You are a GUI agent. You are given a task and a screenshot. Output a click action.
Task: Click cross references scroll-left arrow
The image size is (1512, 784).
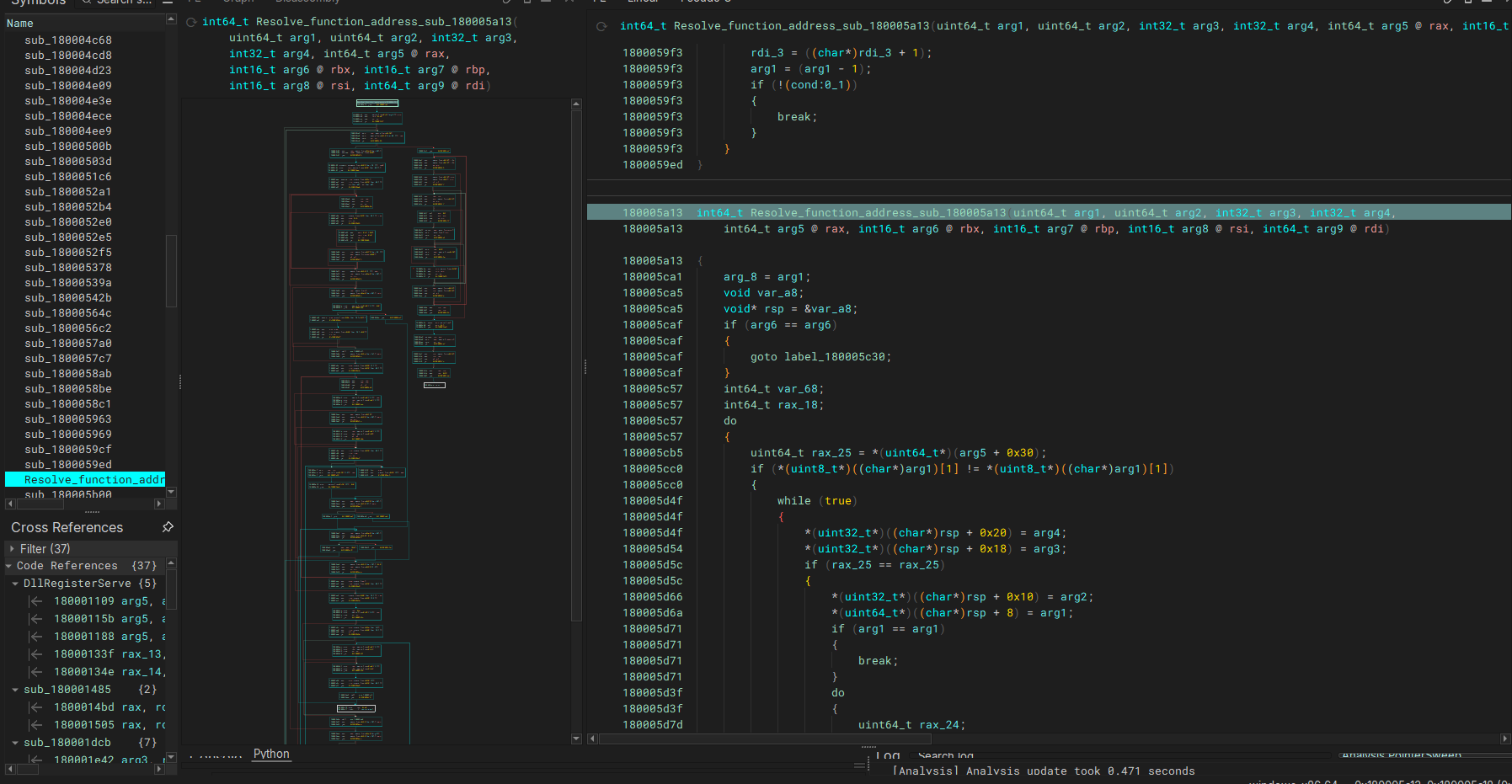10,769
